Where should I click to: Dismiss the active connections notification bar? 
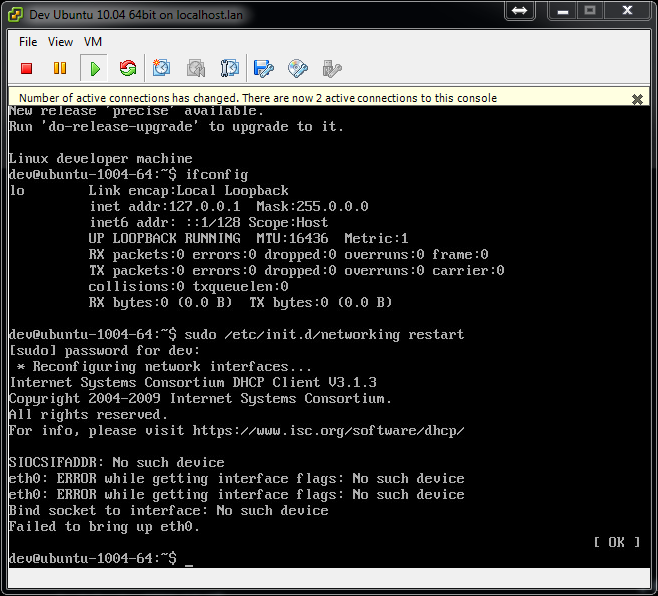[637, 99]
